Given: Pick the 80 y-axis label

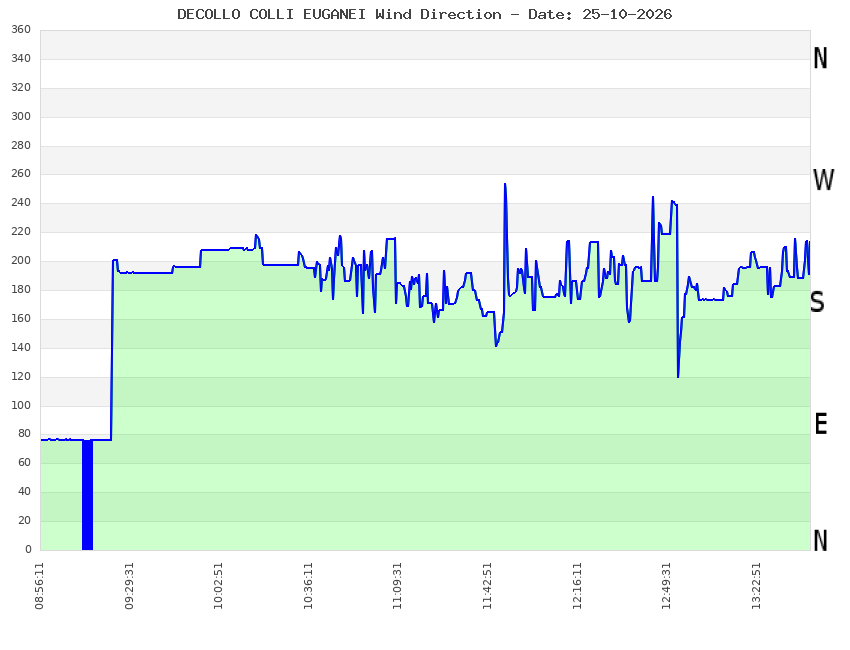Looking at the screenshot, I should pyautogui.click(x=24, y=433).
